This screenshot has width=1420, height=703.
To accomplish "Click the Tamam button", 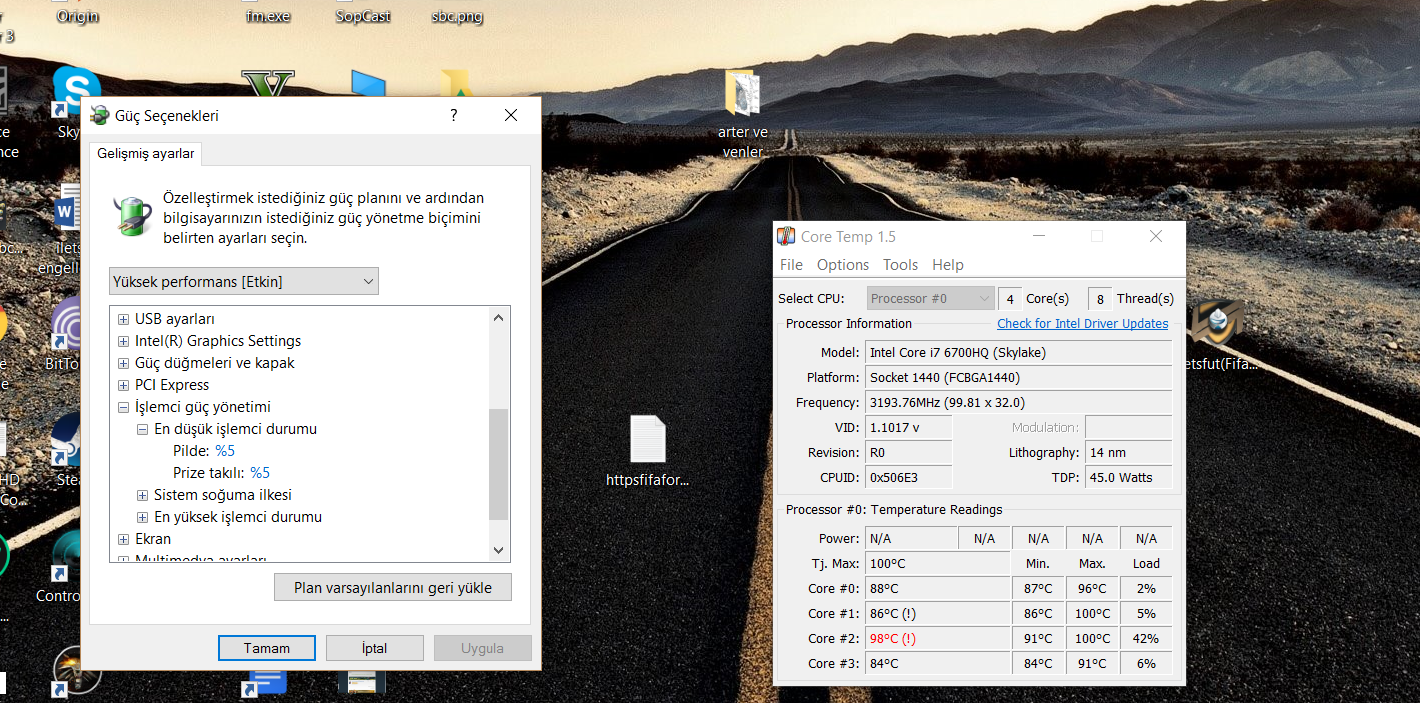I will point(267,648).
